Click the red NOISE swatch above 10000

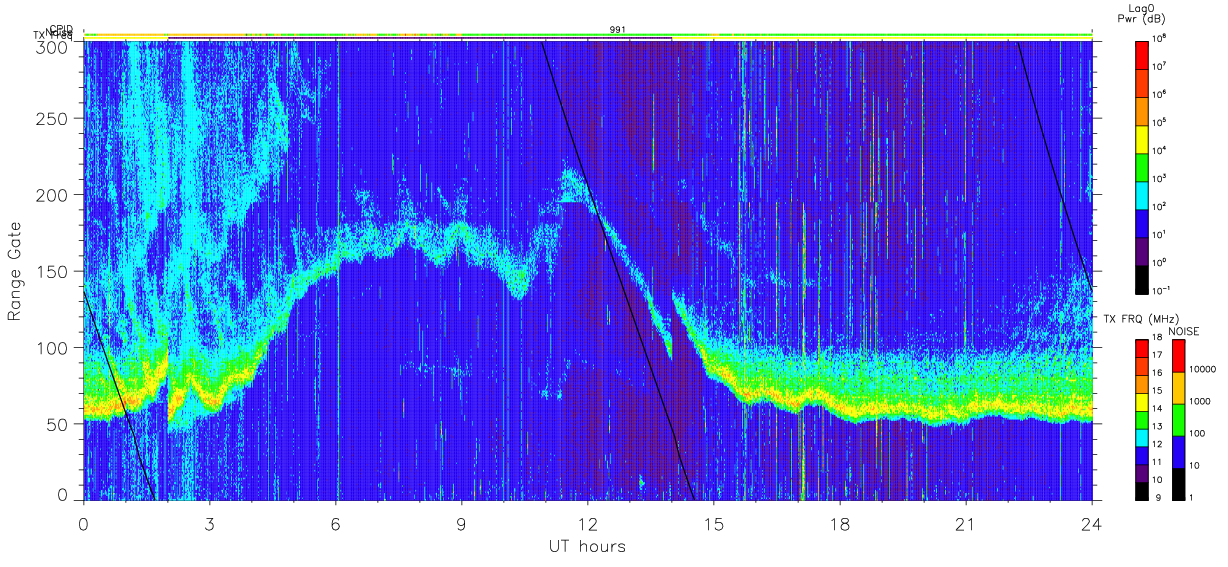click(x=1180, y=355)
